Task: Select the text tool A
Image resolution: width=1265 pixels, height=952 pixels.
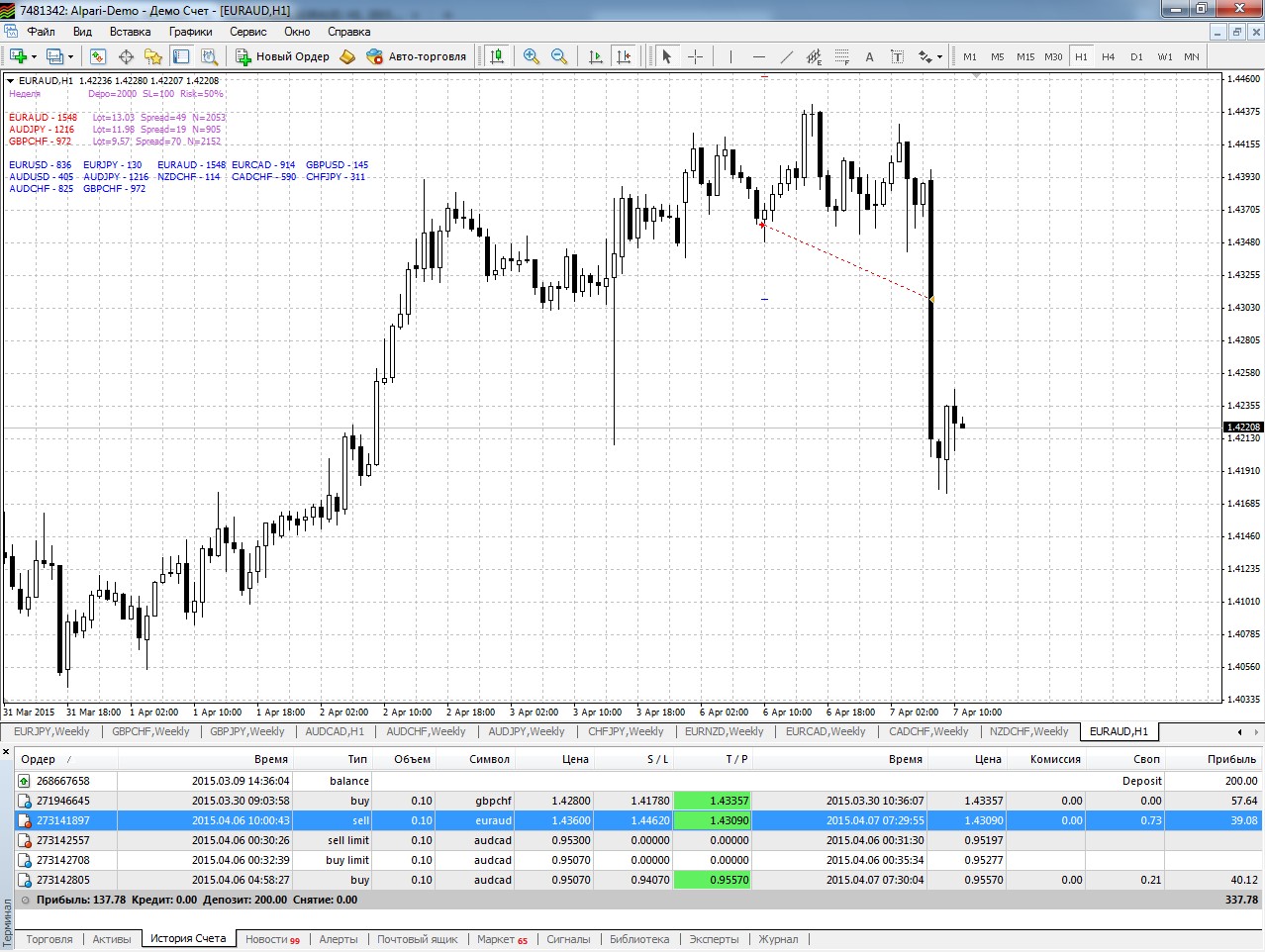Action: pos(869,56)
